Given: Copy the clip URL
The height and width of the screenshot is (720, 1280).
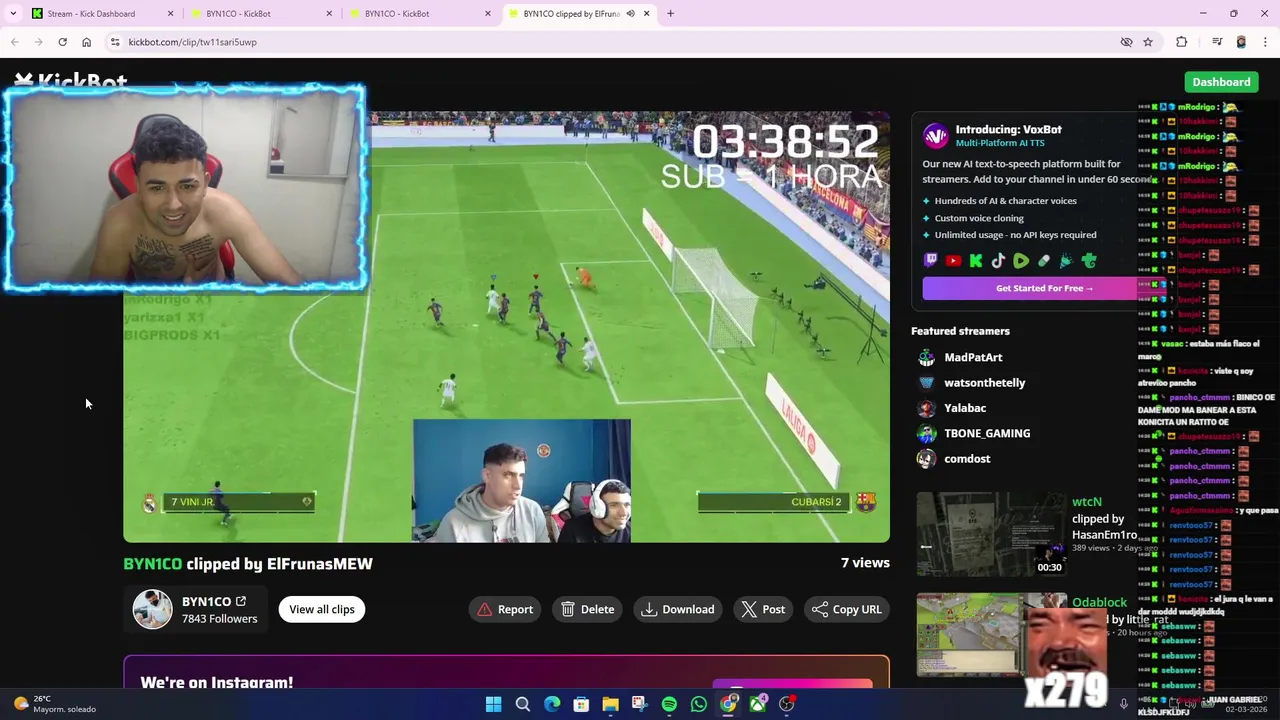Looking at the screenshot, I should 847,609.
